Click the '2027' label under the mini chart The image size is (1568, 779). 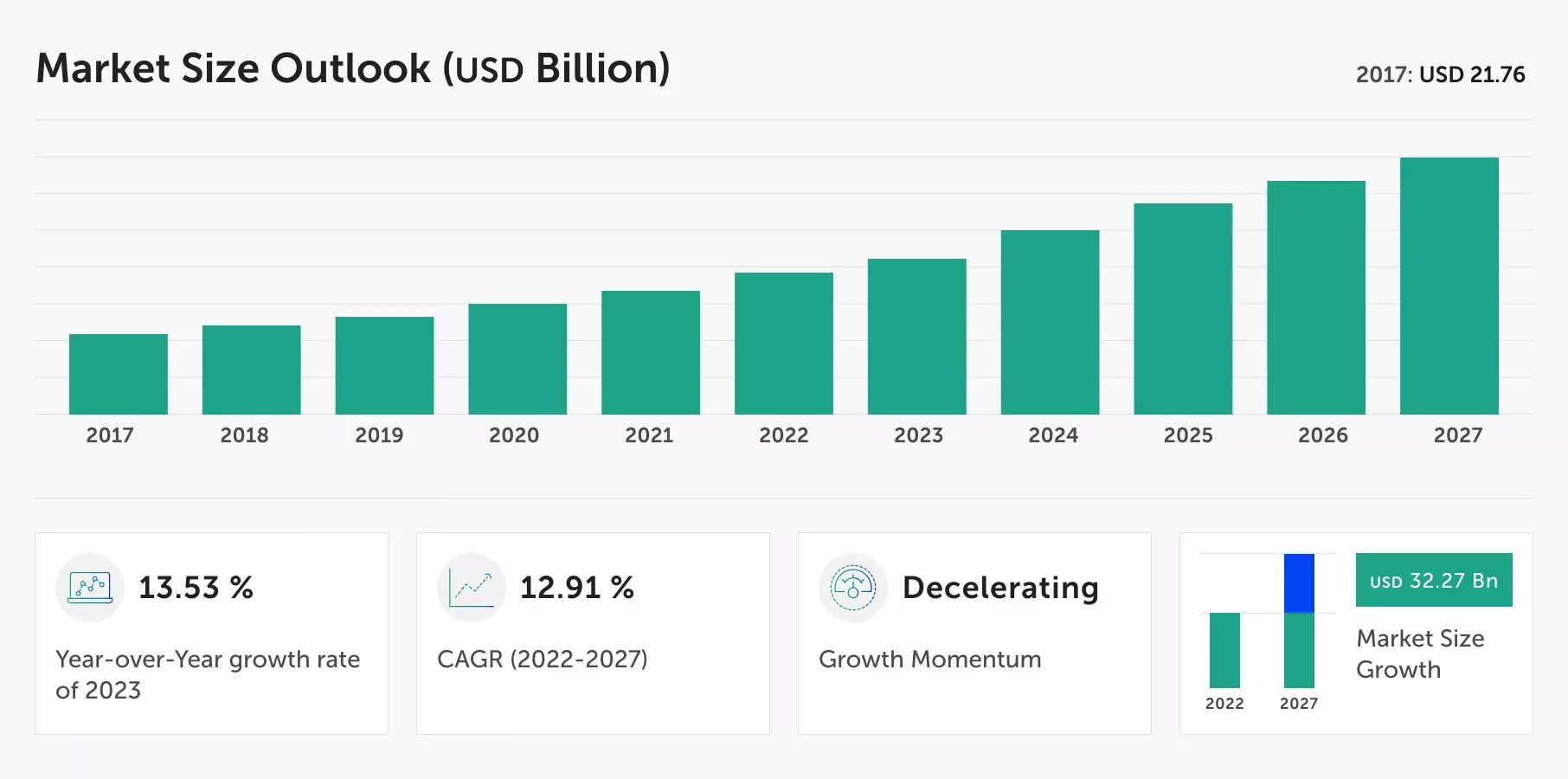click(1299, 704)
